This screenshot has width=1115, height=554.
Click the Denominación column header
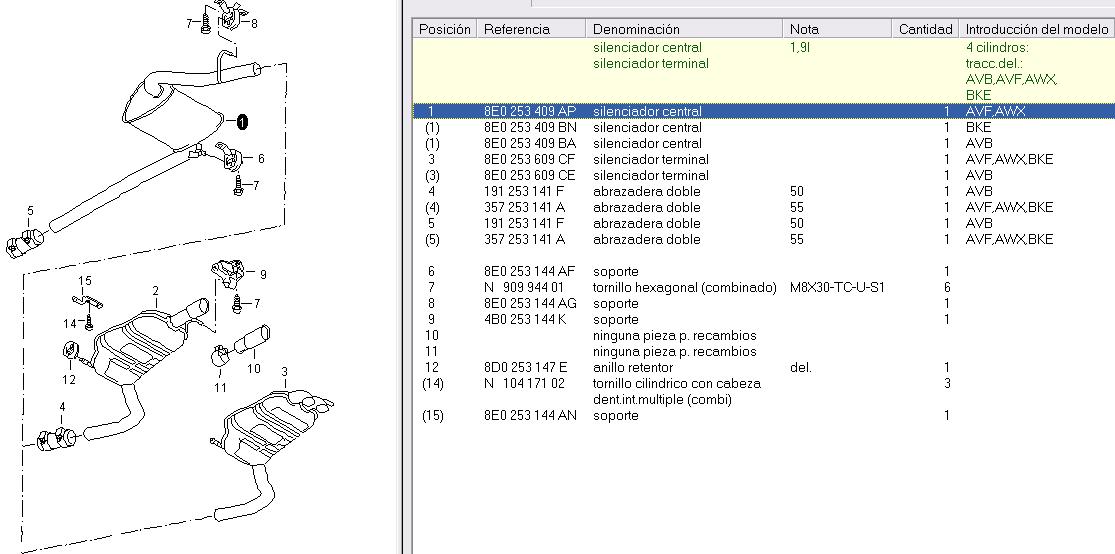coord(636,29)
